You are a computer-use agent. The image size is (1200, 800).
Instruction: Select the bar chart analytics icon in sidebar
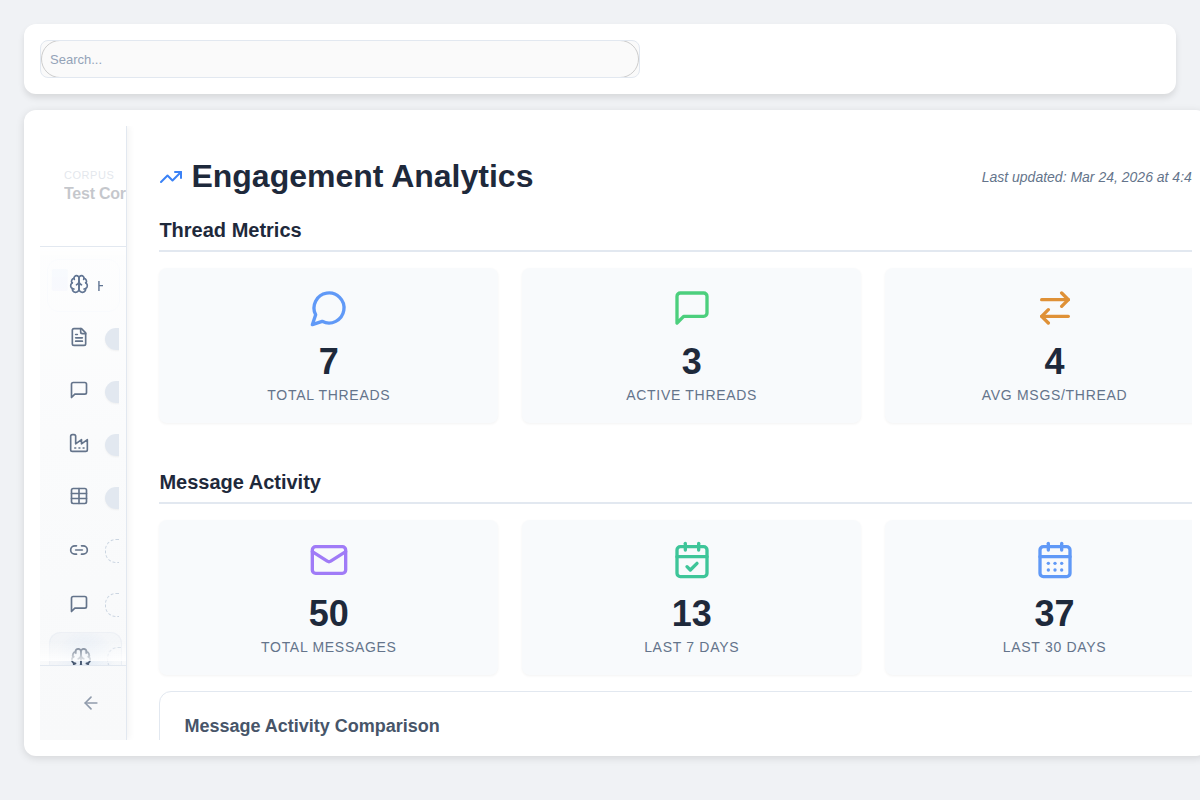click(79, 443)
